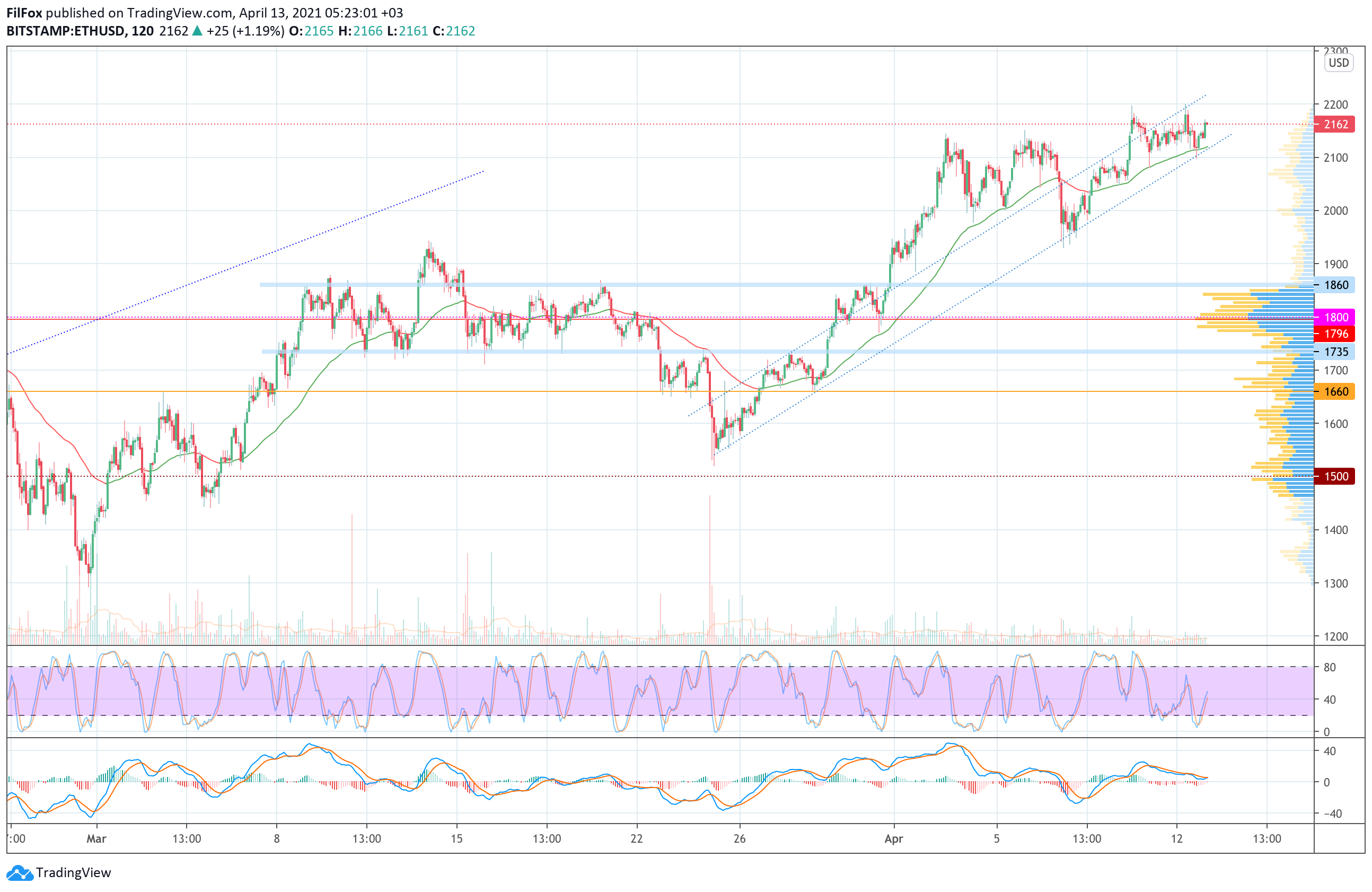This screenshot has height=892, width=1372.
Task: Click the 1860 light-blue price level label
Action: pos(1335,285)
